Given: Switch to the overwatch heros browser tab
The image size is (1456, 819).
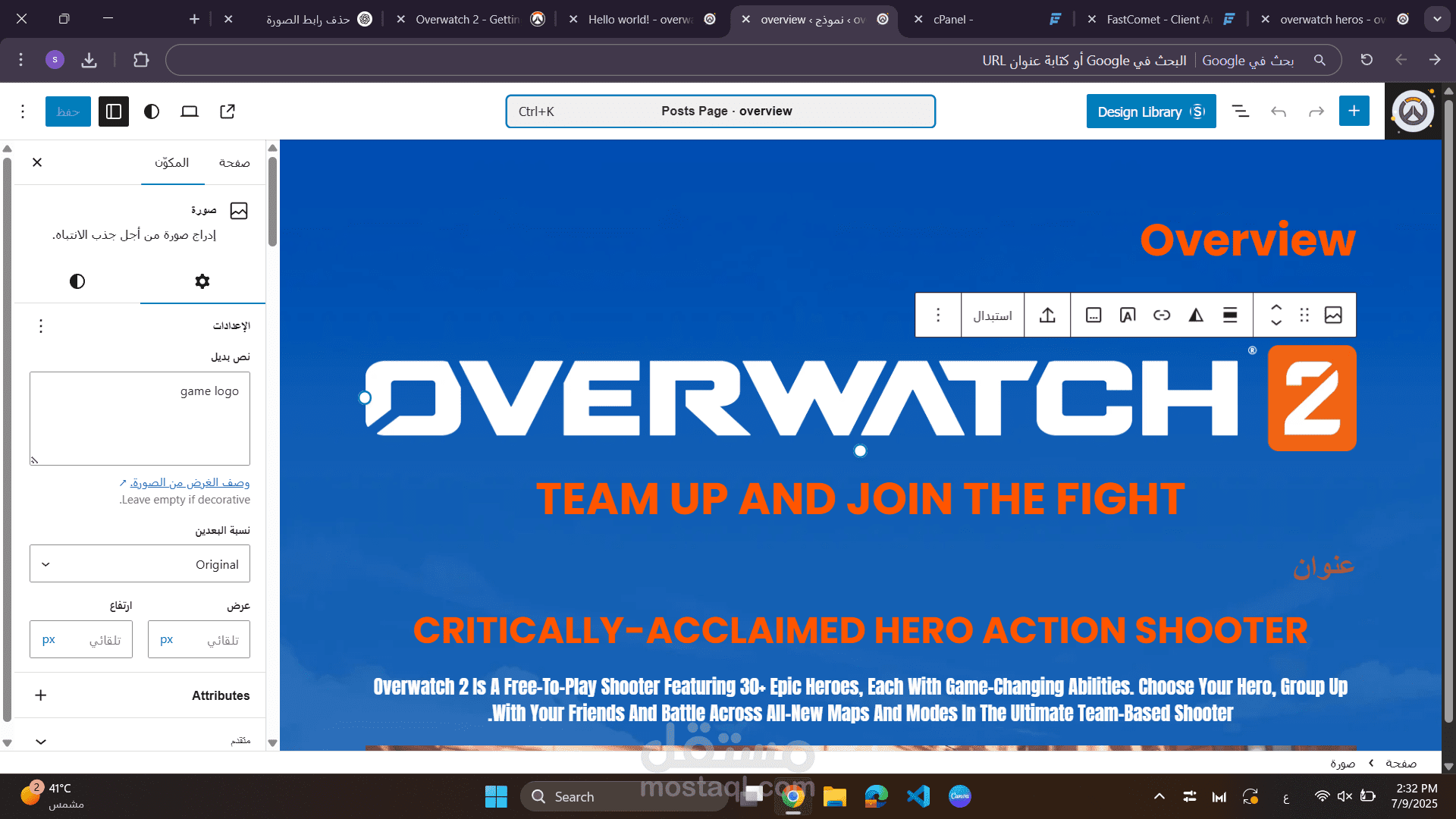Looking at the screenshot, I should coord(1332,20).
